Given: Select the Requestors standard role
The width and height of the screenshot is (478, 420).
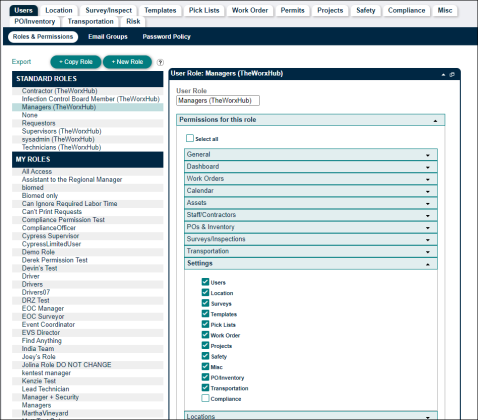Looking at the screenshot, I should point(88,123).
